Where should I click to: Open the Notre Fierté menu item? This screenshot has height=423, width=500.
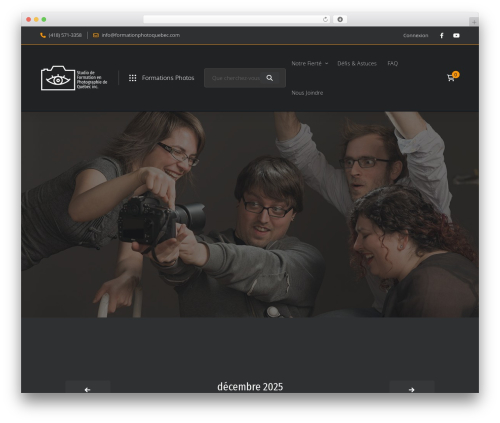click(306, 63)
